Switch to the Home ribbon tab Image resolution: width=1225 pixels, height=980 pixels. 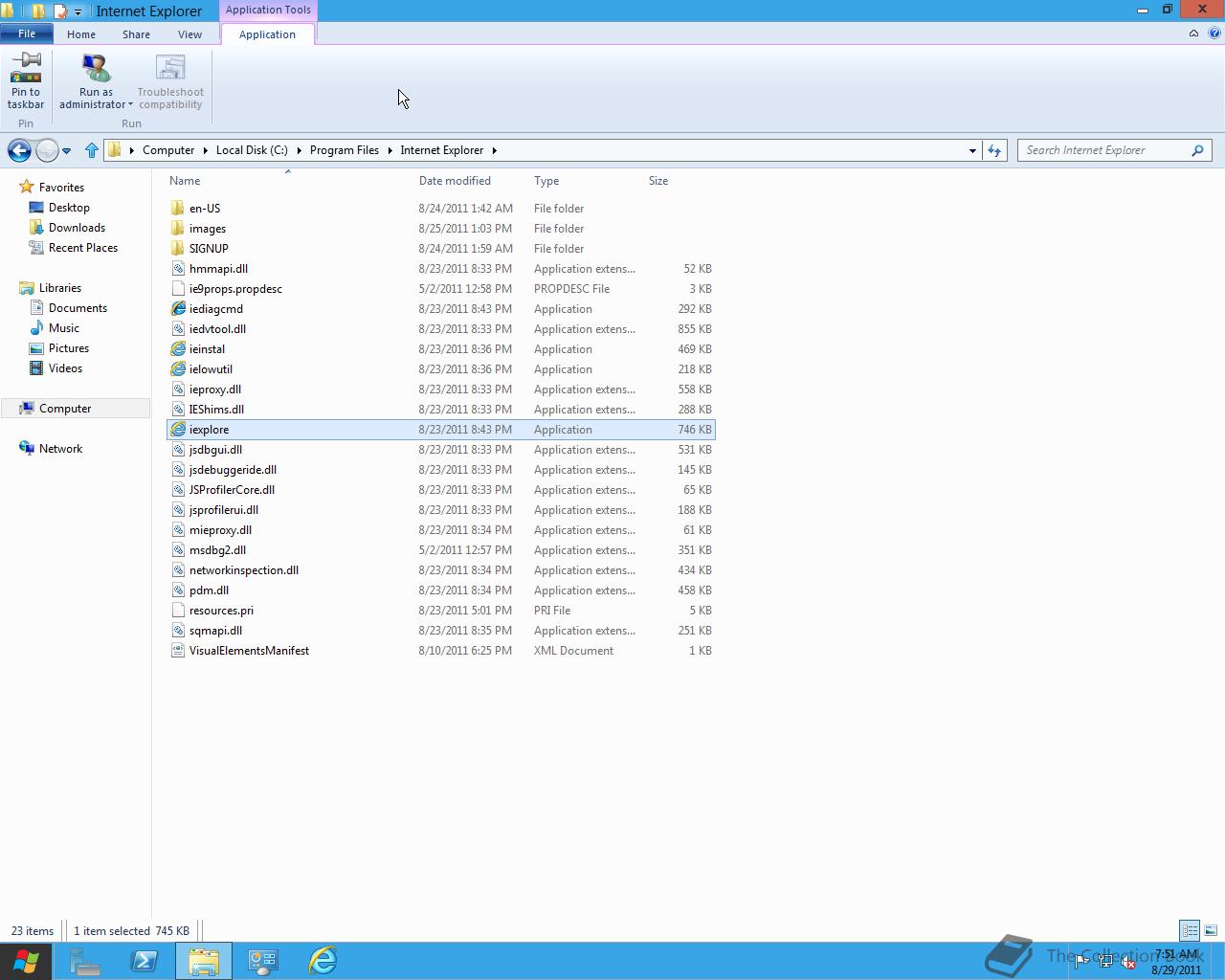81,34
